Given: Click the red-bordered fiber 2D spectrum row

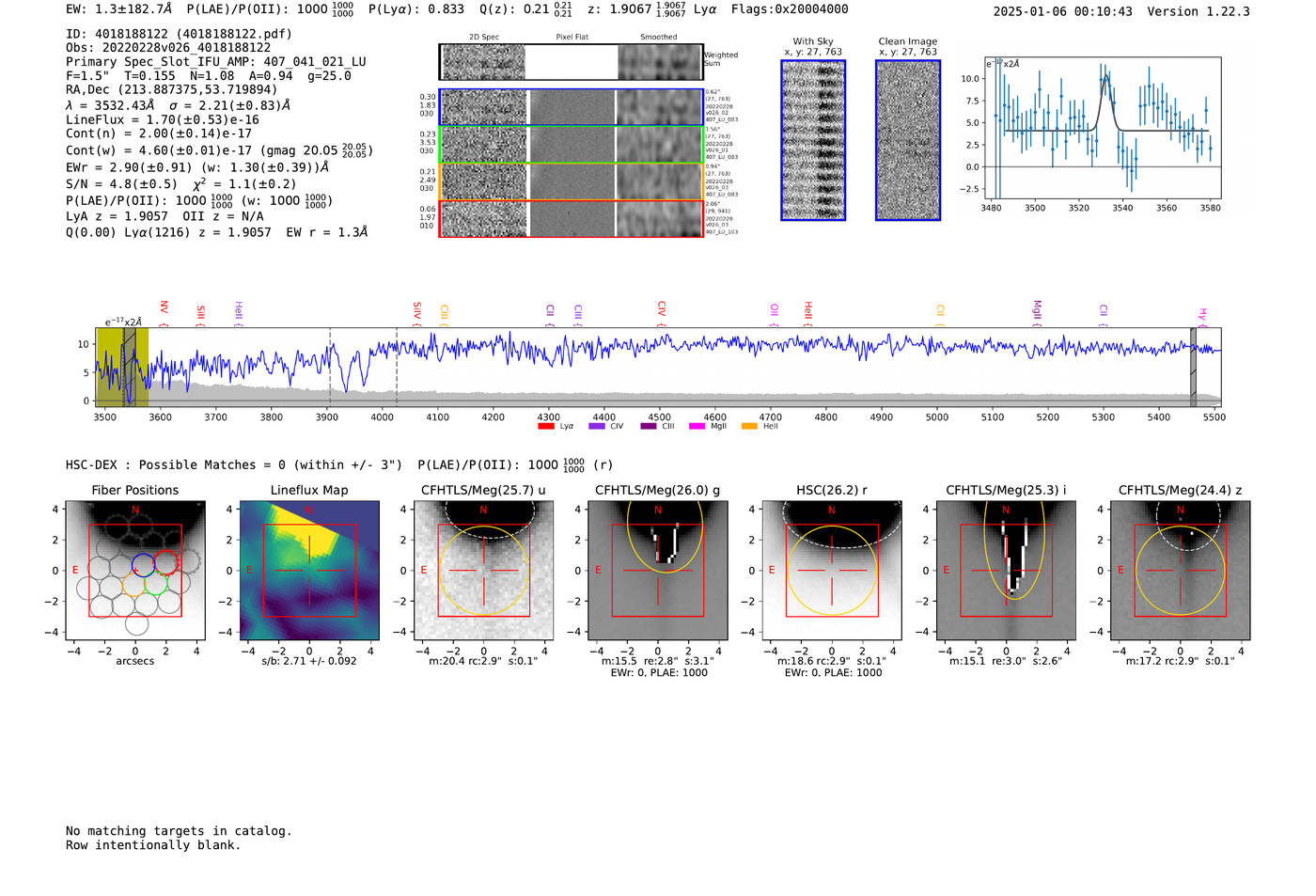Looking at the screenshot, I should (571, 218).
